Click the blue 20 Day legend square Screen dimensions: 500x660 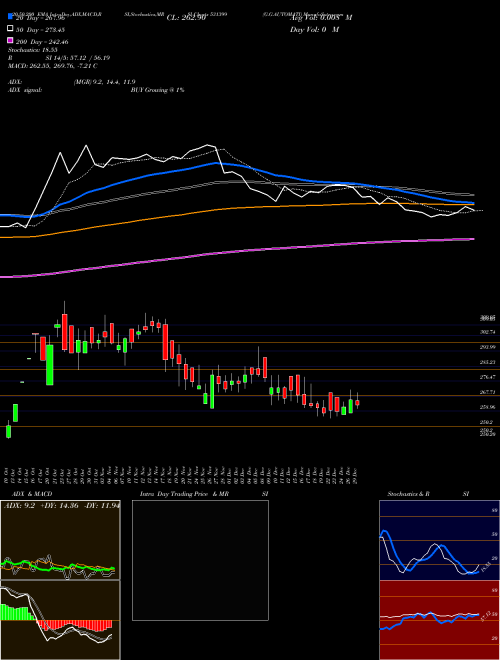(11, 17)
